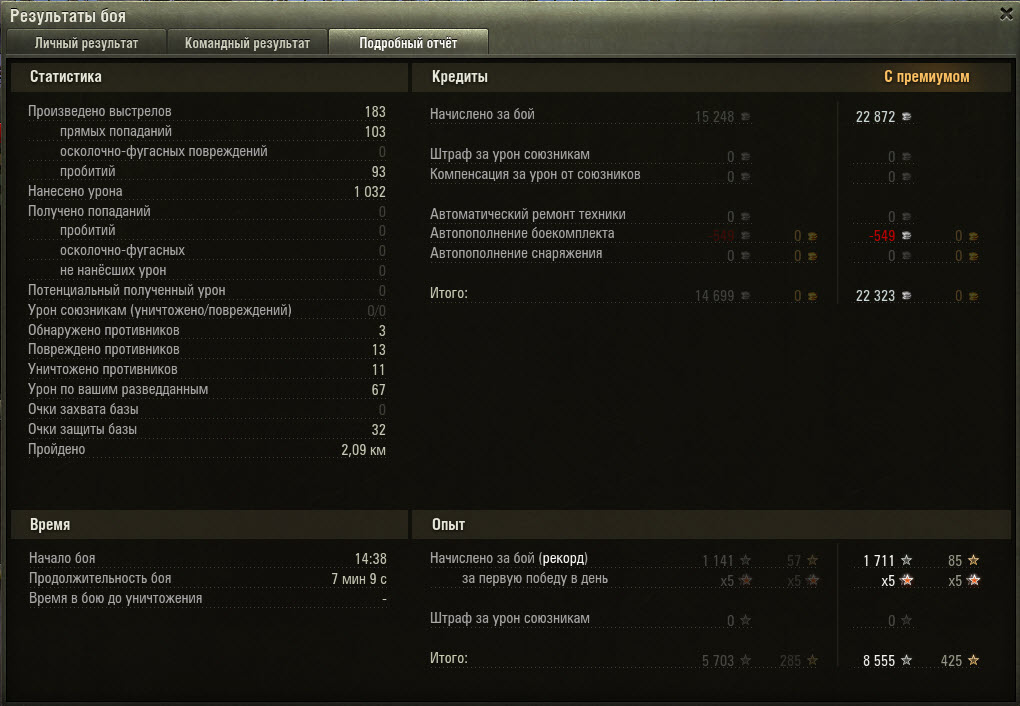Click the С премиумом column header
1020x706 pixels.
[x=926, y=77]
